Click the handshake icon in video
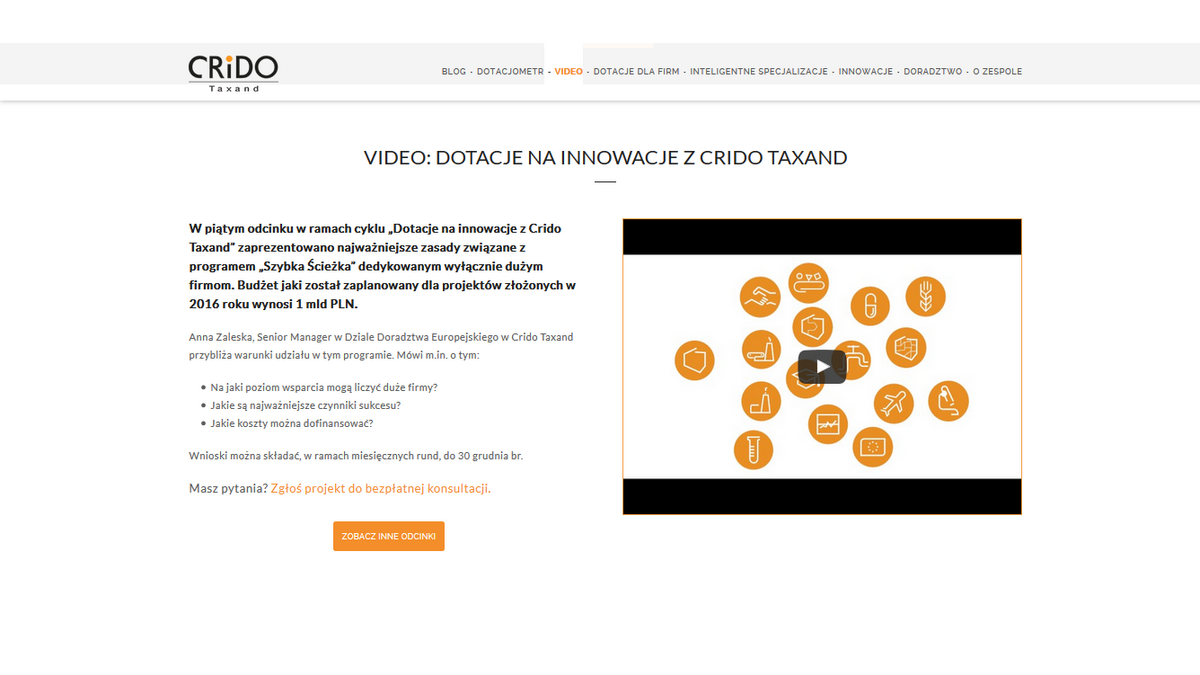Viewport: 1200px width, 675px height. (760, 297)
